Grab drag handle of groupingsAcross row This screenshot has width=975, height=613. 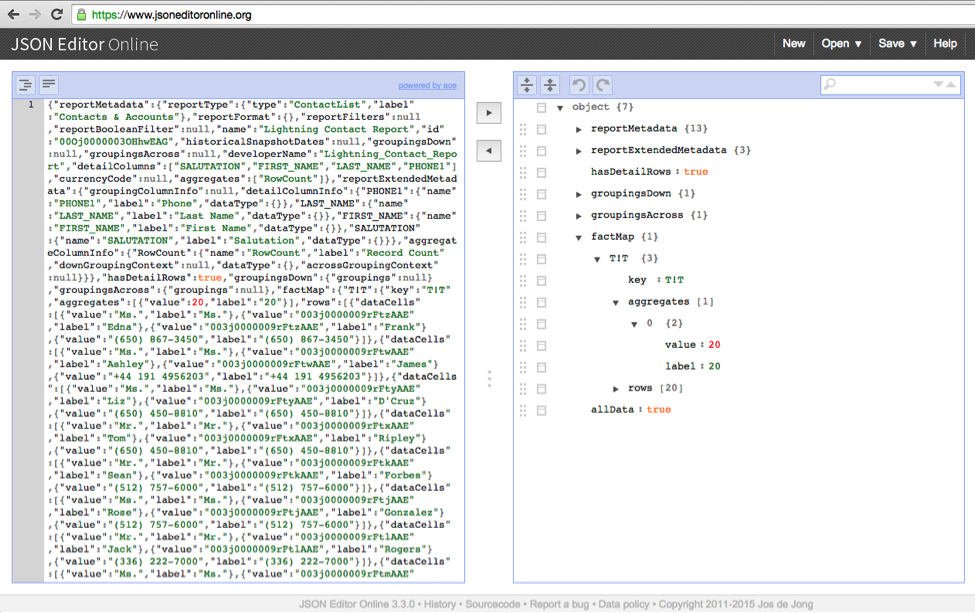[x=523, y=216]
